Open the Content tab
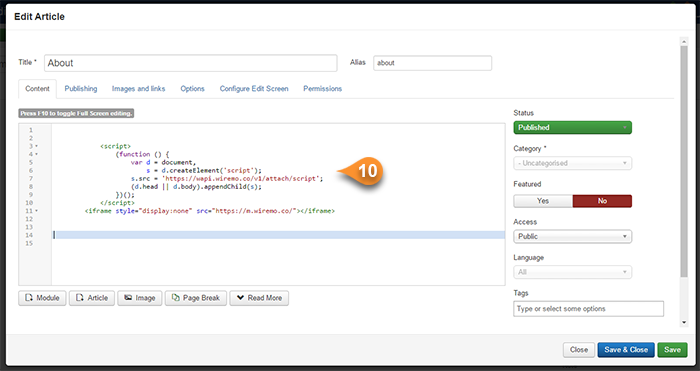The height and width of the screenshot is (371, 700). tap(38, 89)
